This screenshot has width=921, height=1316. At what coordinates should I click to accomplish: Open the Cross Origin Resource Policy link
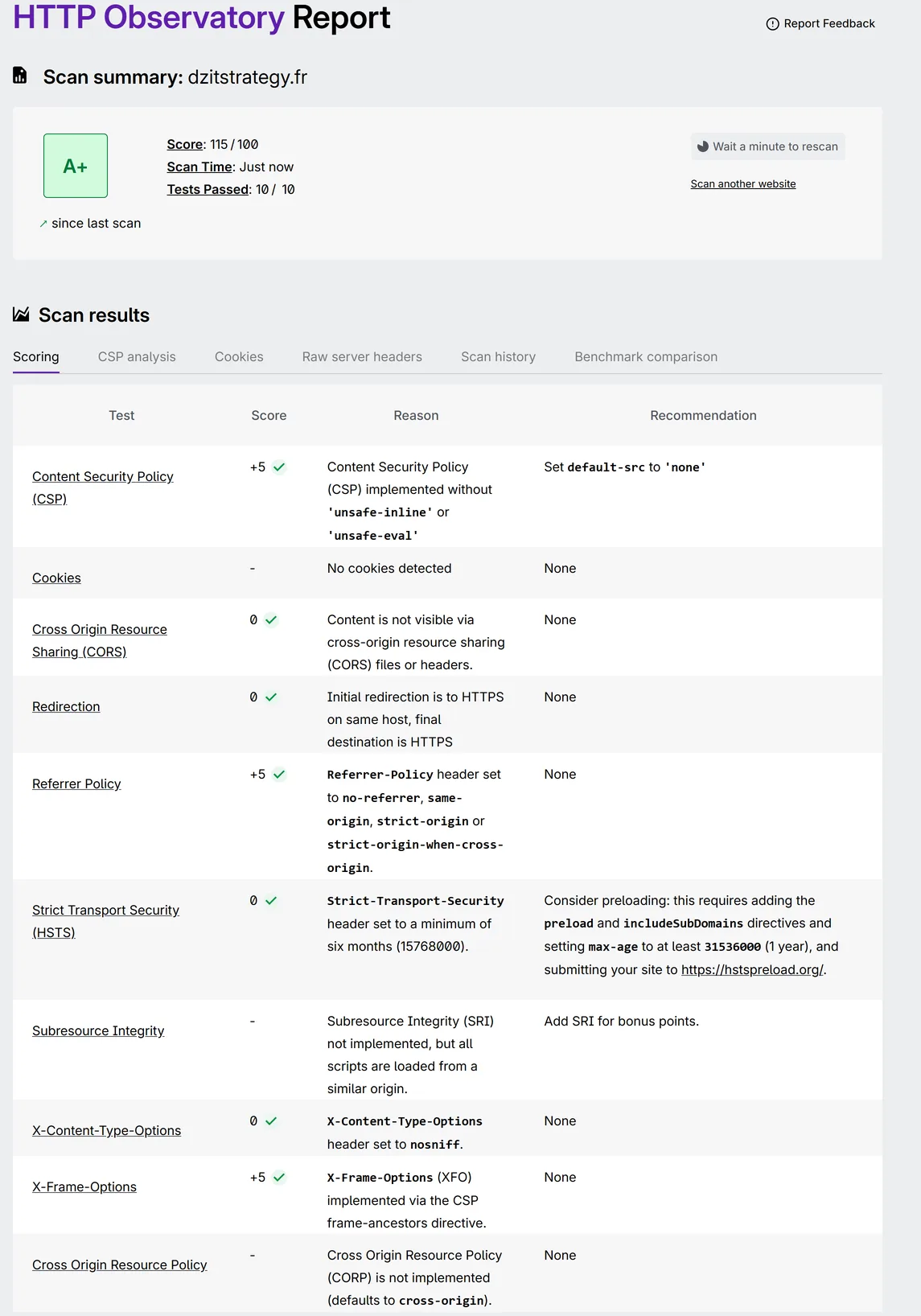[x=120, y=1265]
